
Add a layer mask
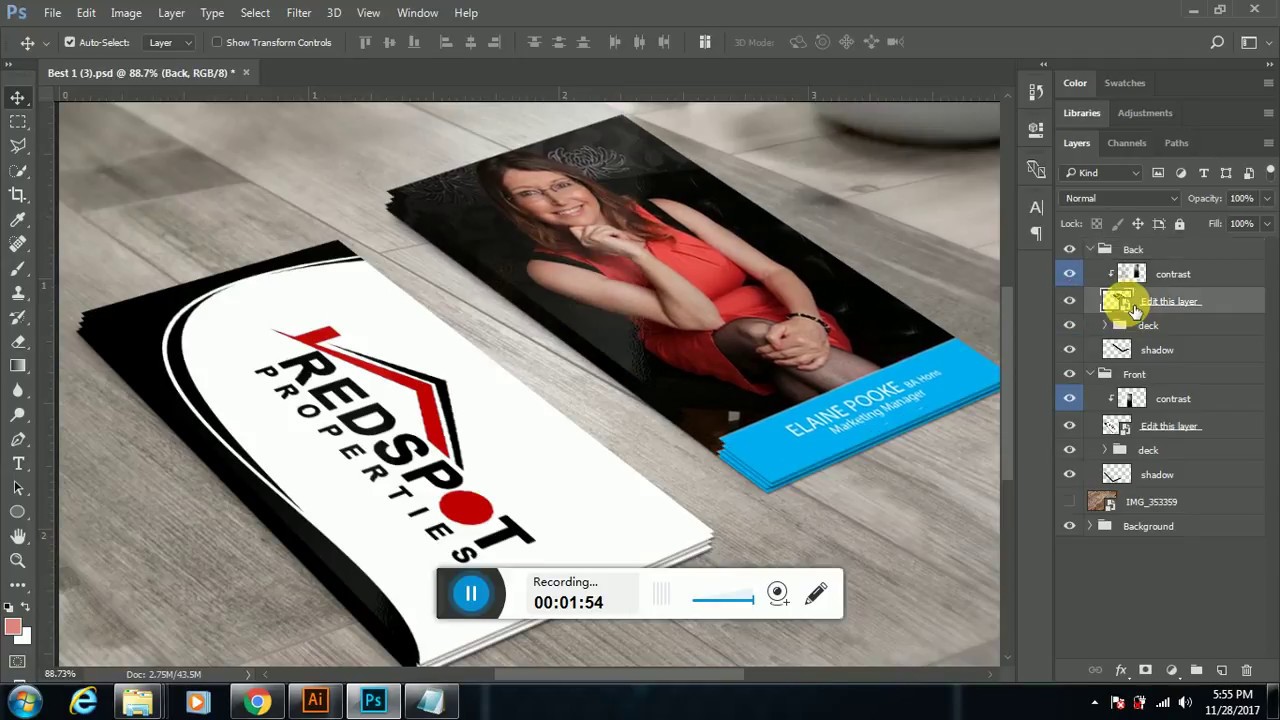(1146, 670)
